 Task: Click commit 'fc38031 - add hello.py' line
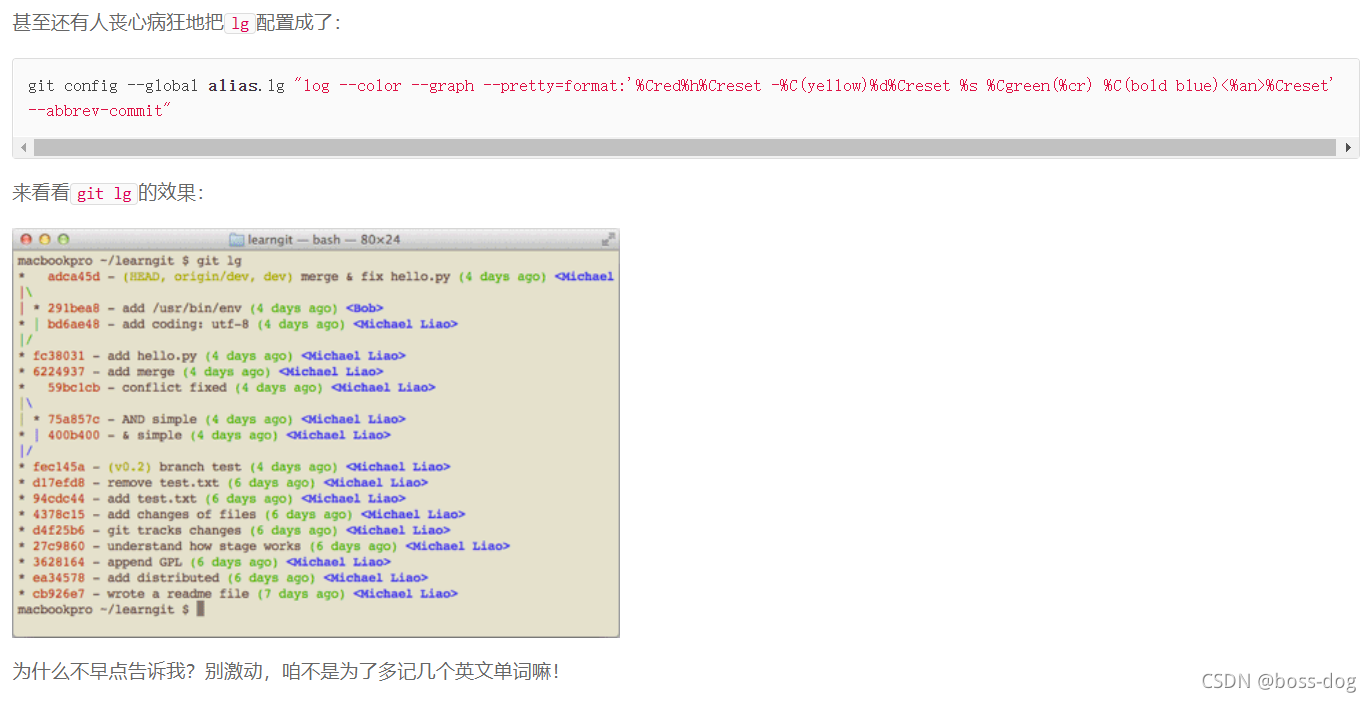click(211, 356)
